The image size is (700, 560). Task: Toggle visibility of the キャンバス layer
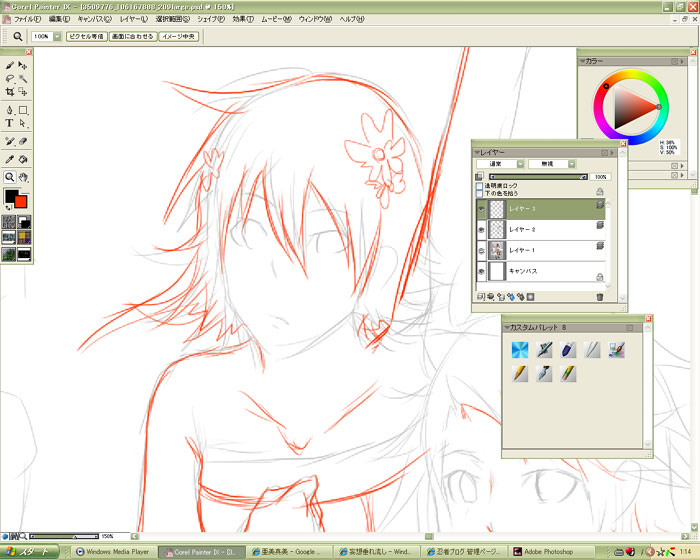pos(481,271)
